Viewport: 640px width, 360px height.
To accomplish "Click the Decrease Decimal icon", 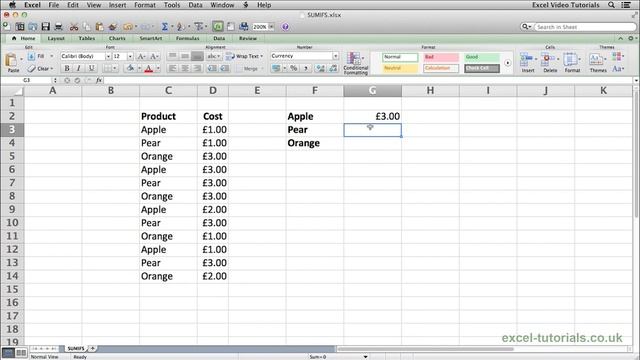I will (333, 69).
